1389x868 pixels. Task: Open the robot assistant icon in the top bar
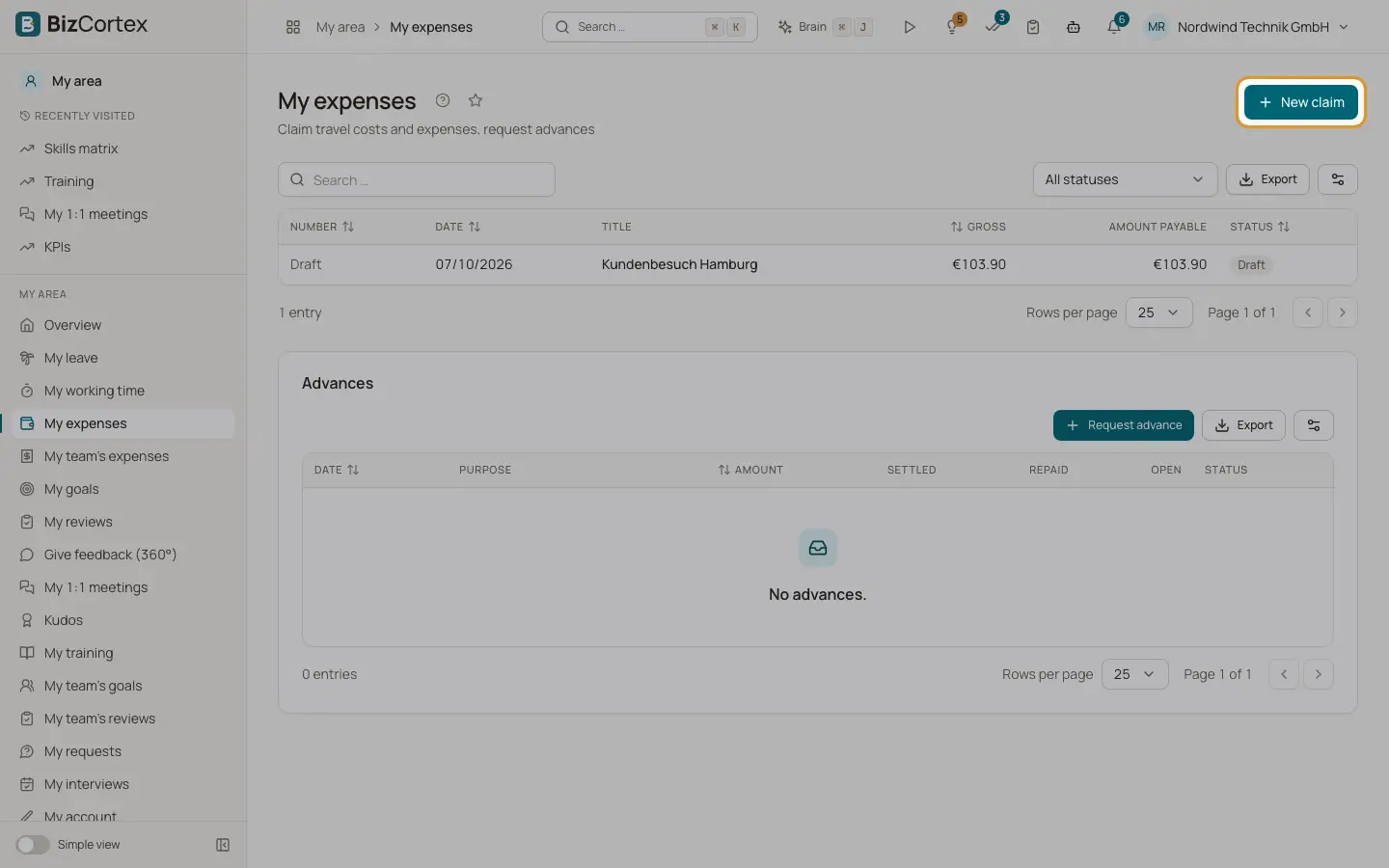click(1074, 27)
